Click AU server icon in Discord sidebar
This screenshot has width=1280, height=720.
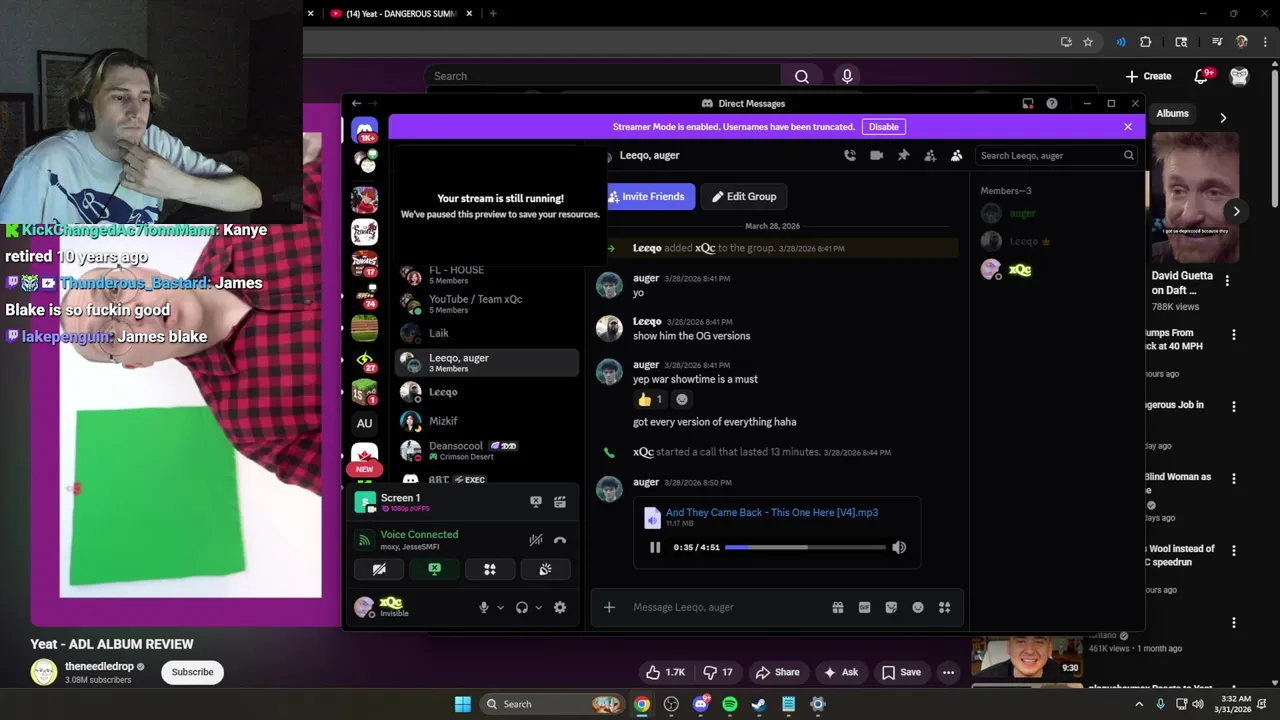coord(365,423)
